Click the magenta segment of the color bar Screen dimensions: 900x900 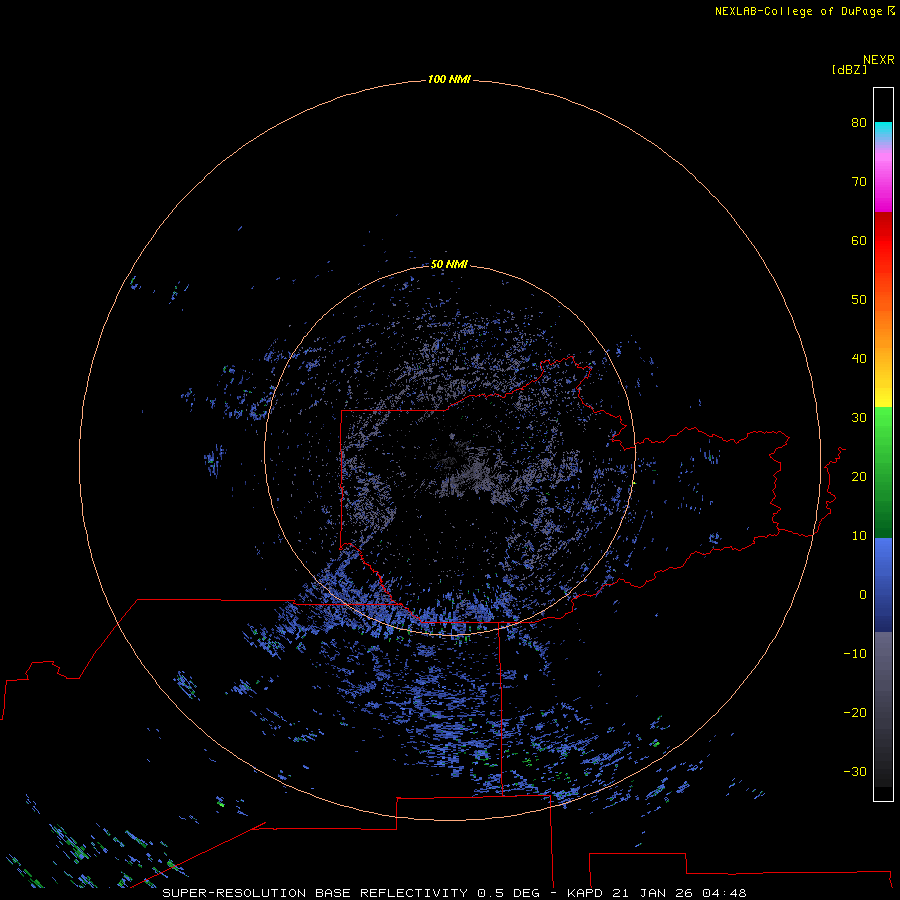[x=883, y=184]
